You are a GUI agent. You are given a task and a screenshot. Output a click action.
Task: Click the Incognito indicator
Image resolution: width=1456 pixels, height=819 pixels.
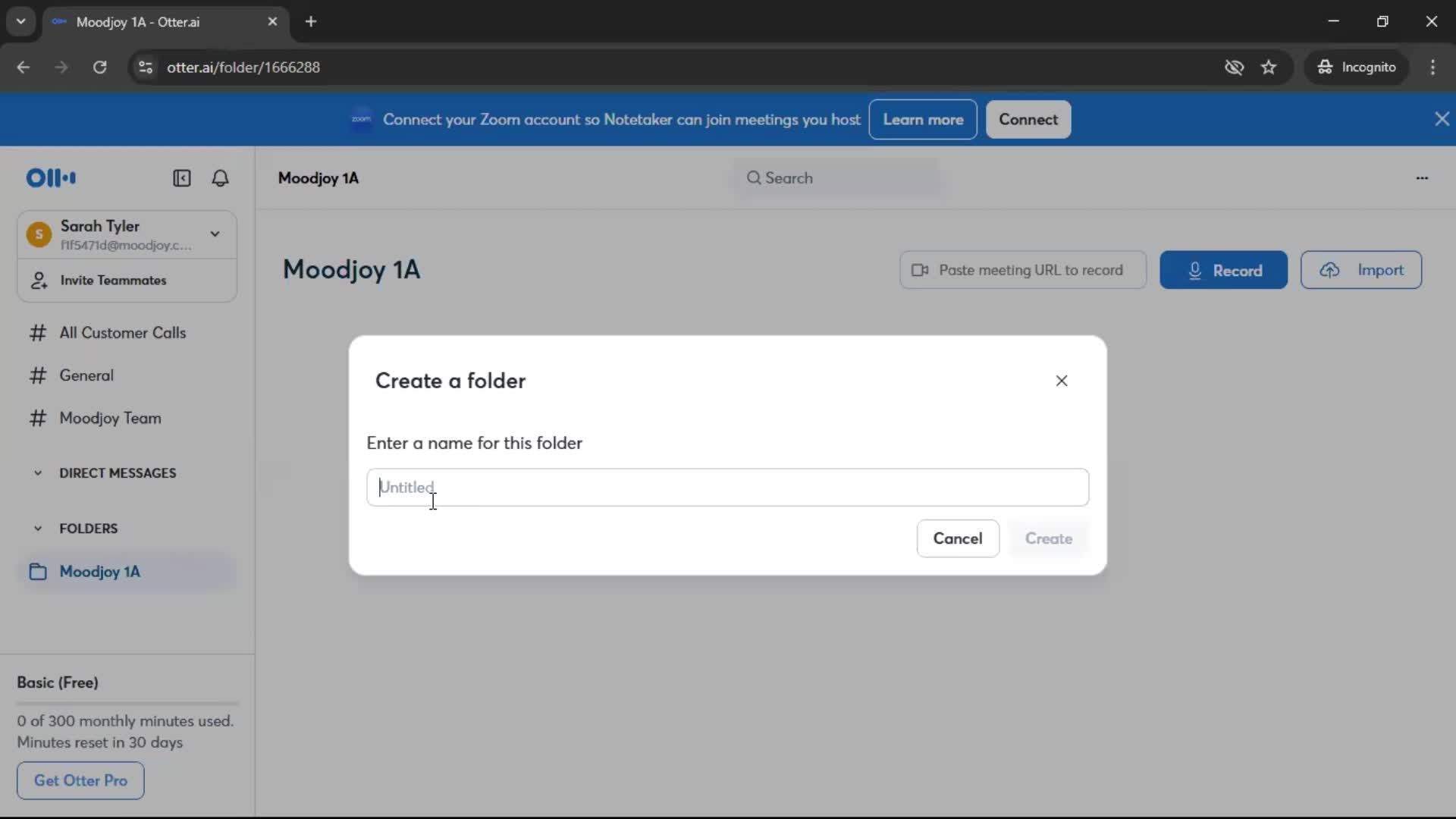pyautogui.click(x=1356, y=67)
